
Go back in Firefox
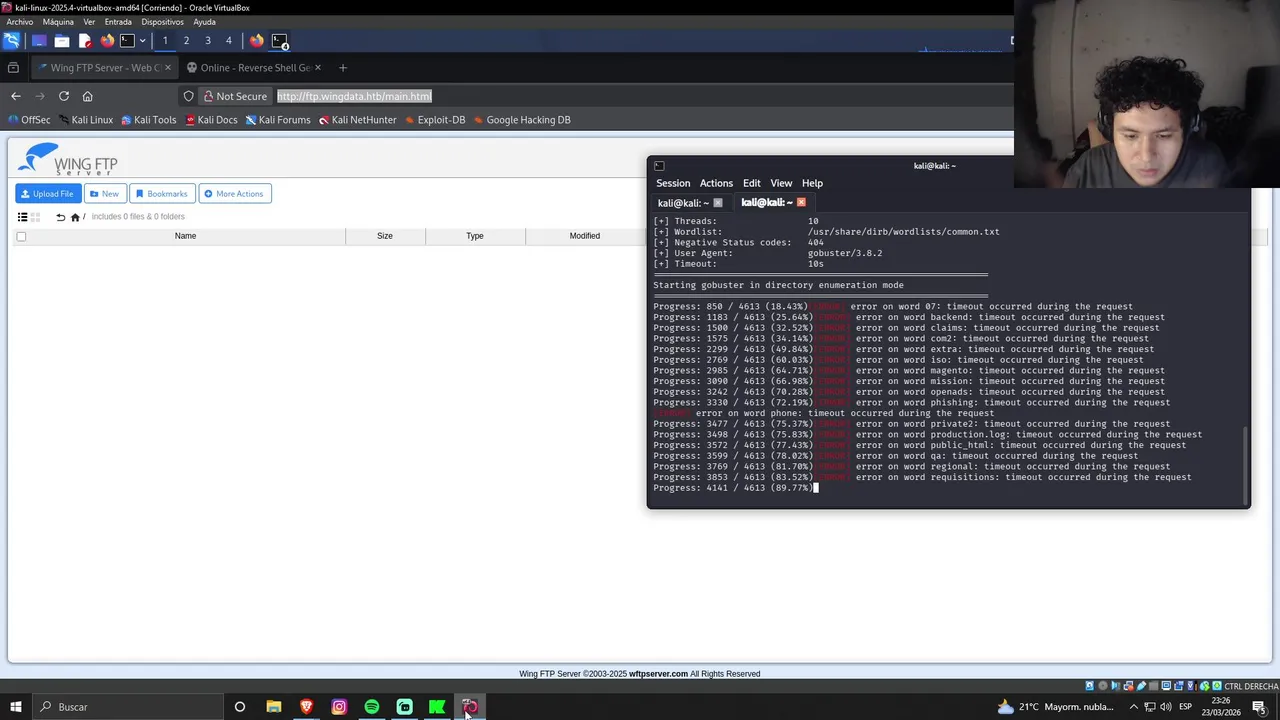tap(15, 96)
